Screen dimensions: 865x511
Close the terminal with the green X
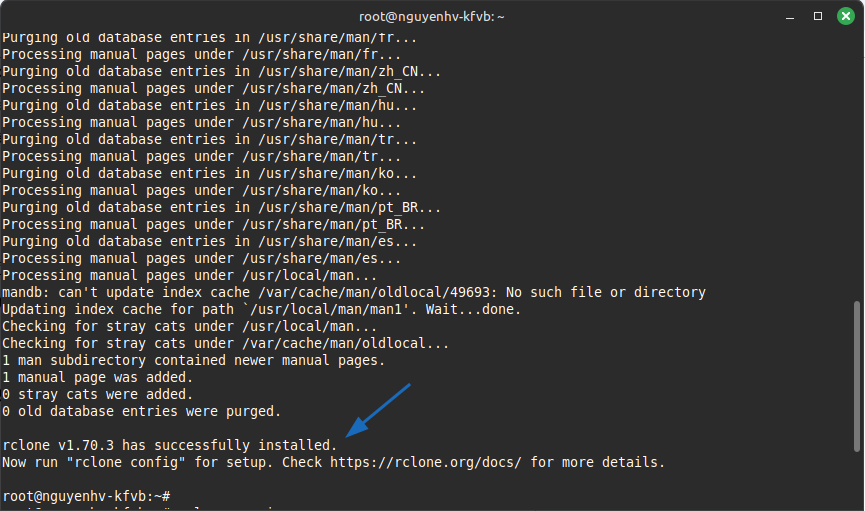(x=843, y=16)
